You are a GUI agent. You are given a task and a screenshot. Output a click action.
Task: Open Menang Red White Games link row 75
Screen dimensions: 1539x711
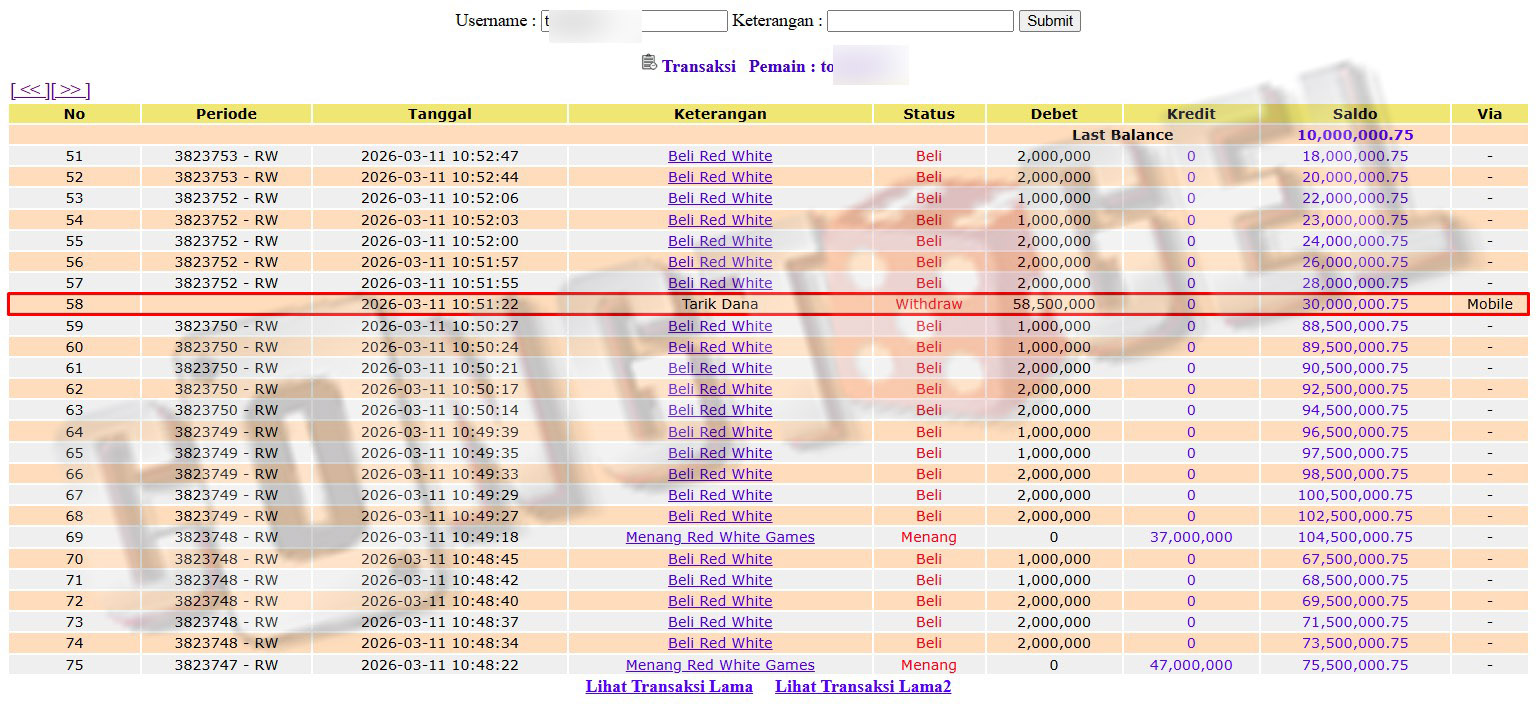(x=720, y=665)
